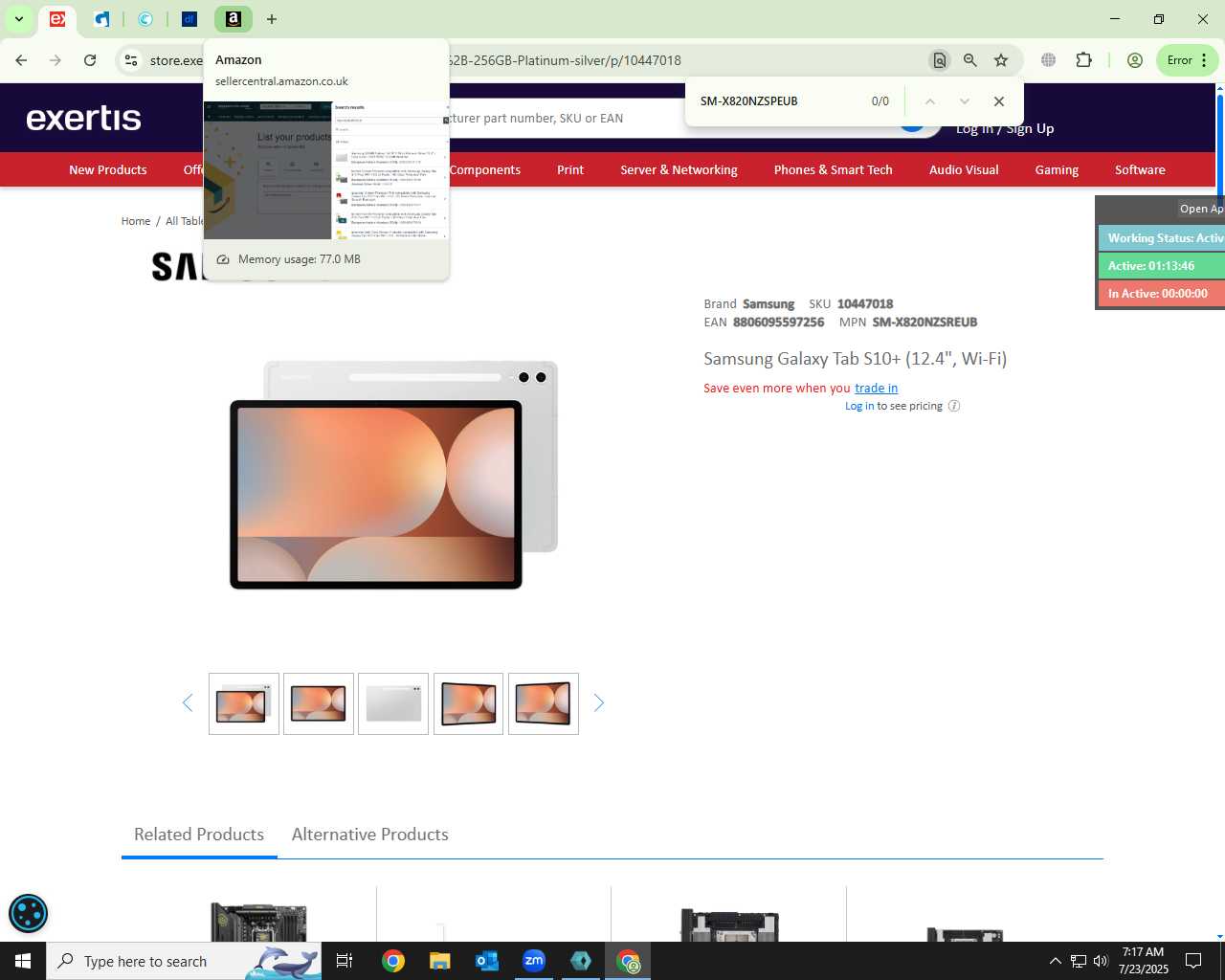Switch to Related Products tab
Viewport: 1225px width, 980px height.
199,835
